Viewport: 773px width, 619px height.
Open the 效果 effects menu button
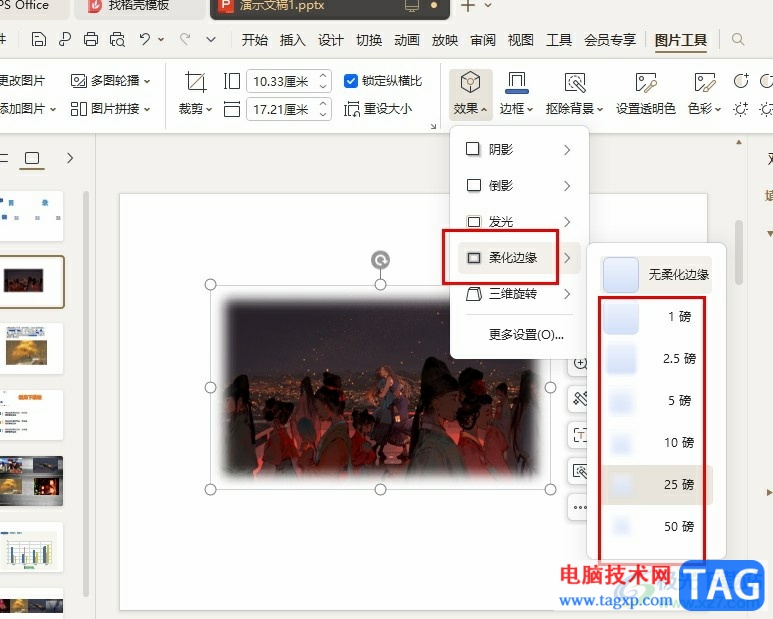tap(470, 94)
